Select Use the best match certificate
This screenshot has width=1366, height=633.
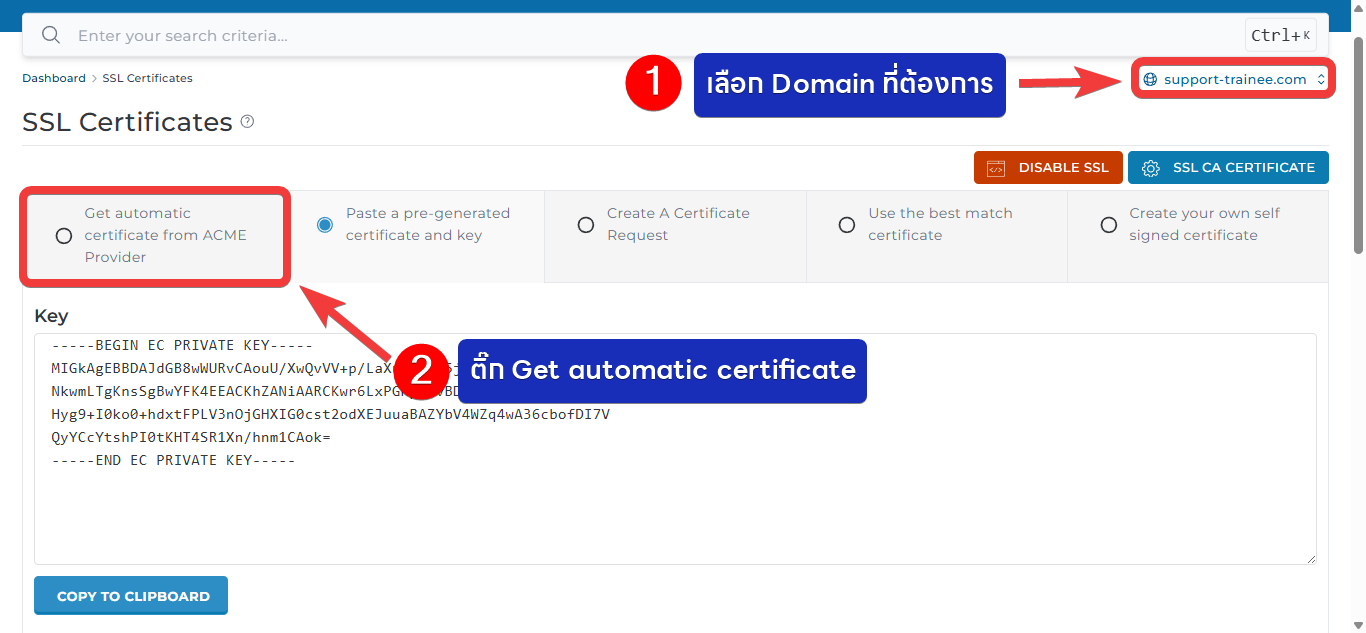click(847, 225)
